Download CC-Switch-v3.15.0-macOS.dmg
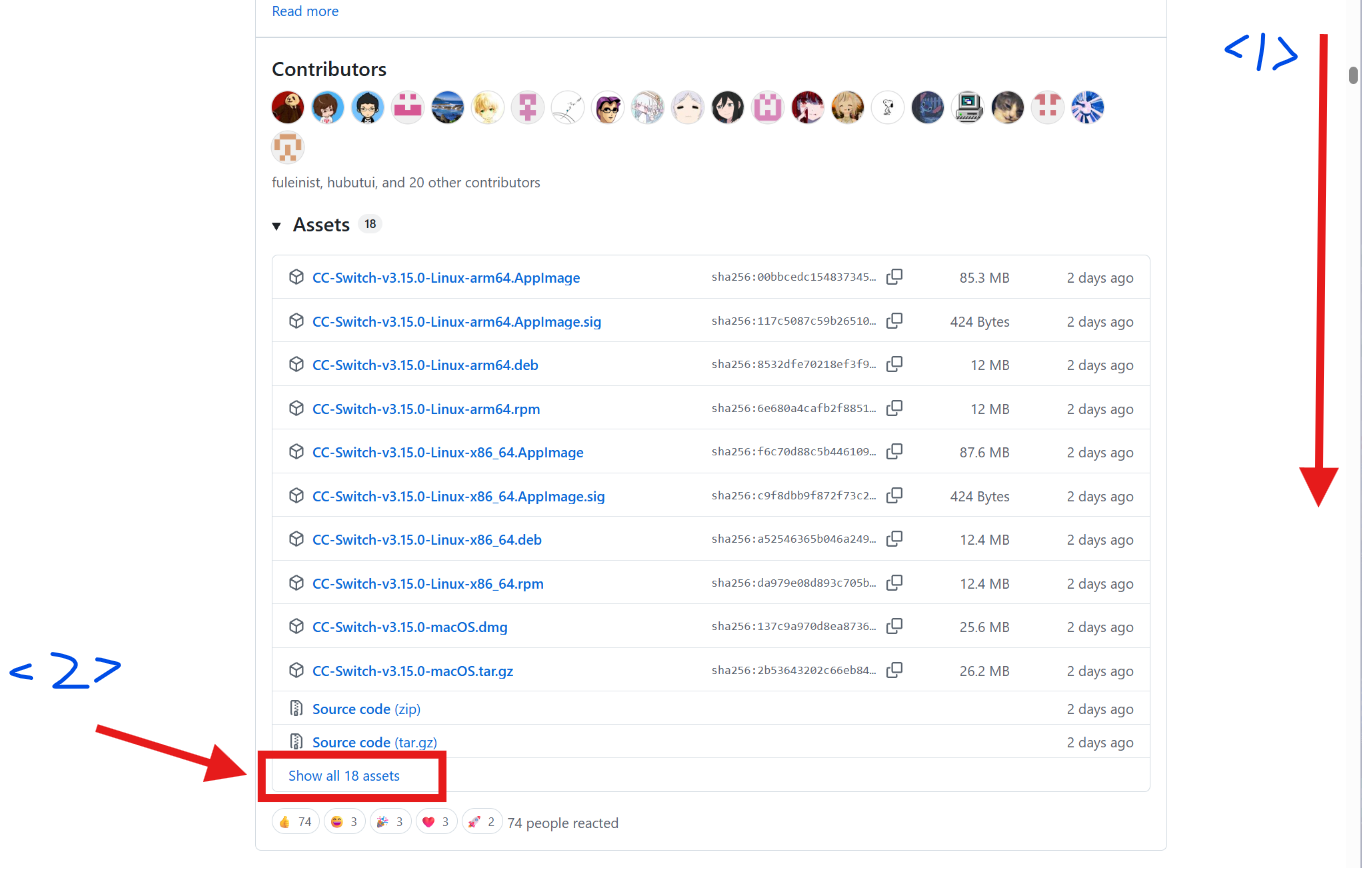 (x=410, y=627)
